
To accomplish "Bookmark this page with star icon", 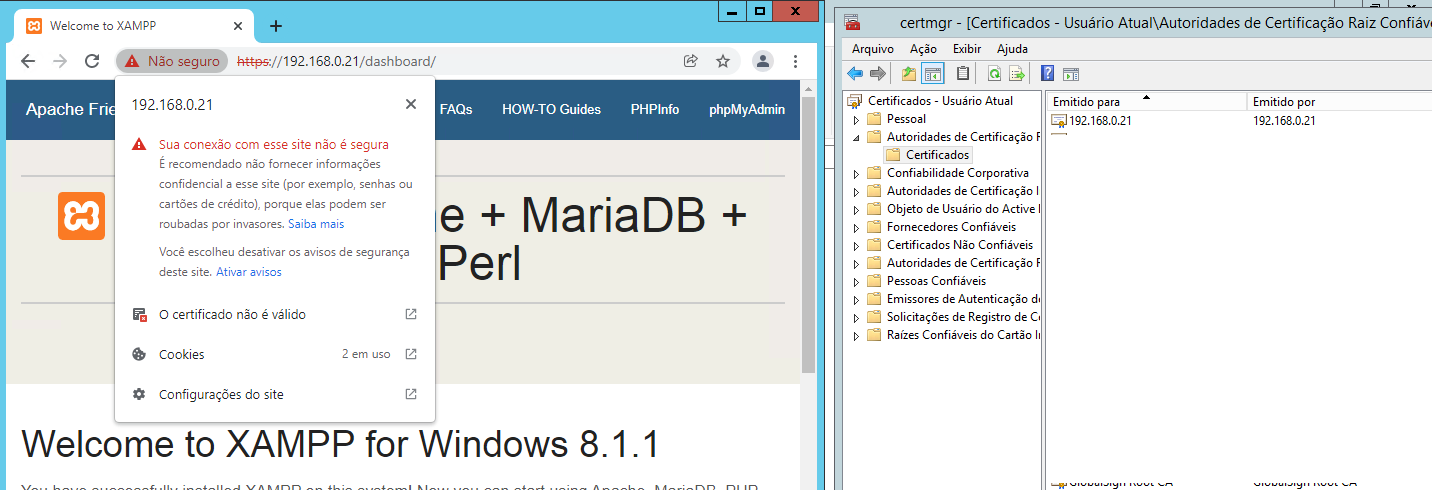I will click(x=723, y=61).
